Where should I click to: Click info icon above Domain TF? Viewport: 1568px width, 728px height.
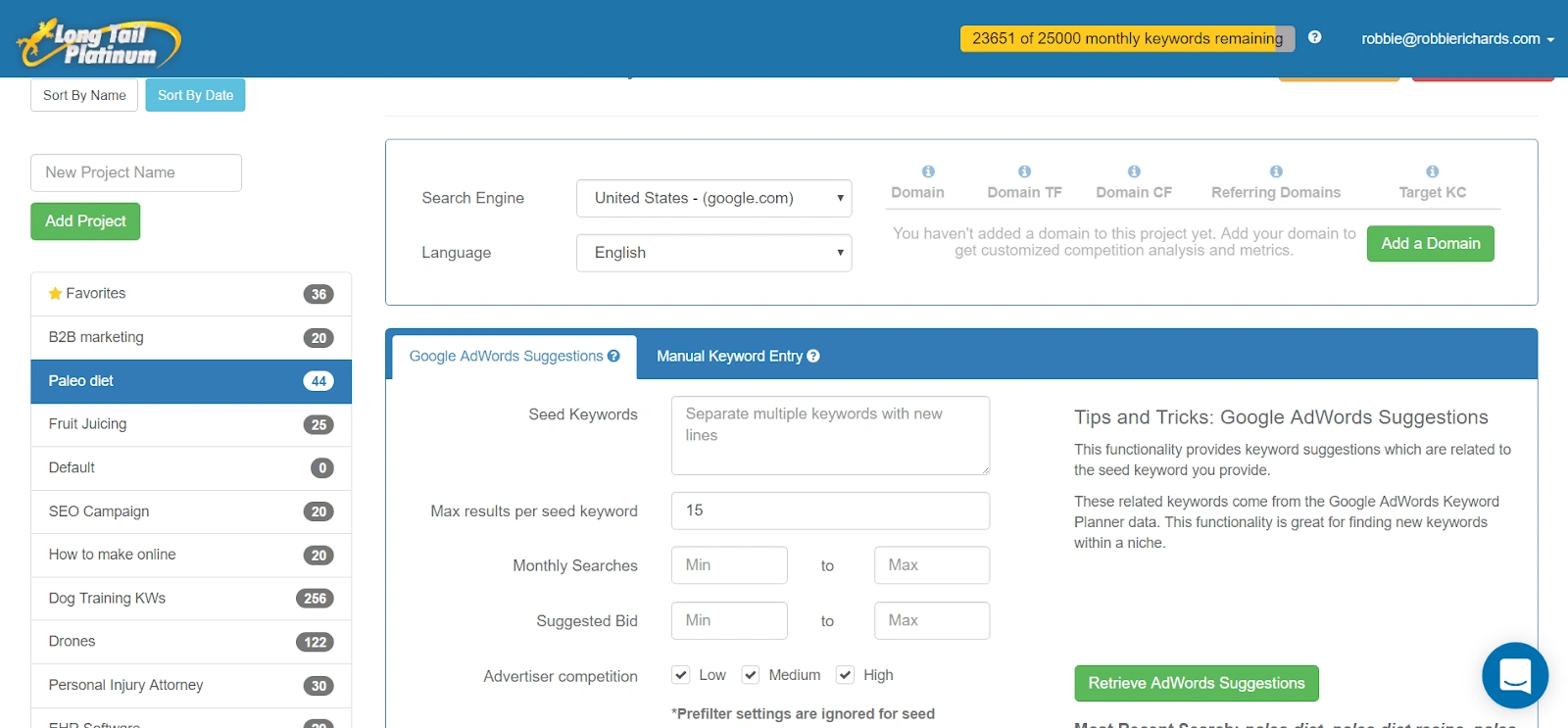tap(1024, 171)
